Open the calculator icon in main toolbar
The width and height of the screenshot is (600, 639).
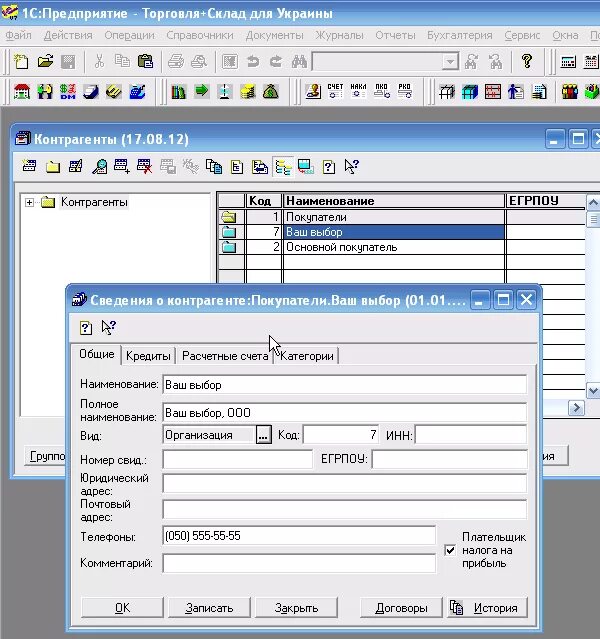(x=568, y=62)
